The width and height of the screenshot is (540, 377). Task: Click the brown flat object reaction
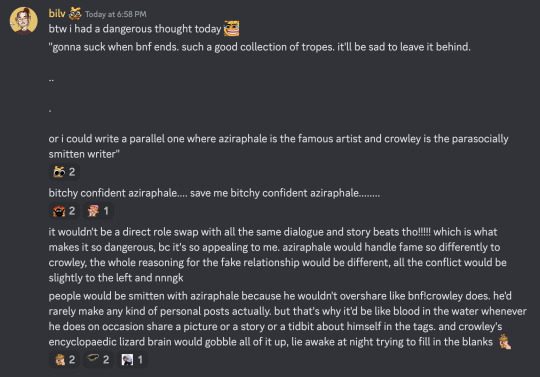98,360
